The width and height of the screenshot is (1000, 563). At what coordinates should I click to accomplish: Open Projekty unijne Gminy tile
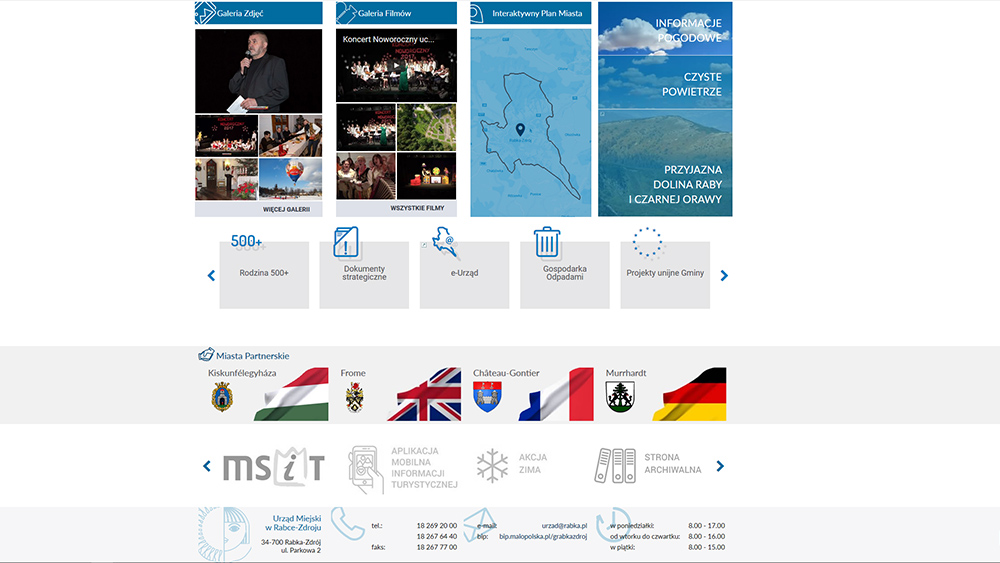point(665,273)
